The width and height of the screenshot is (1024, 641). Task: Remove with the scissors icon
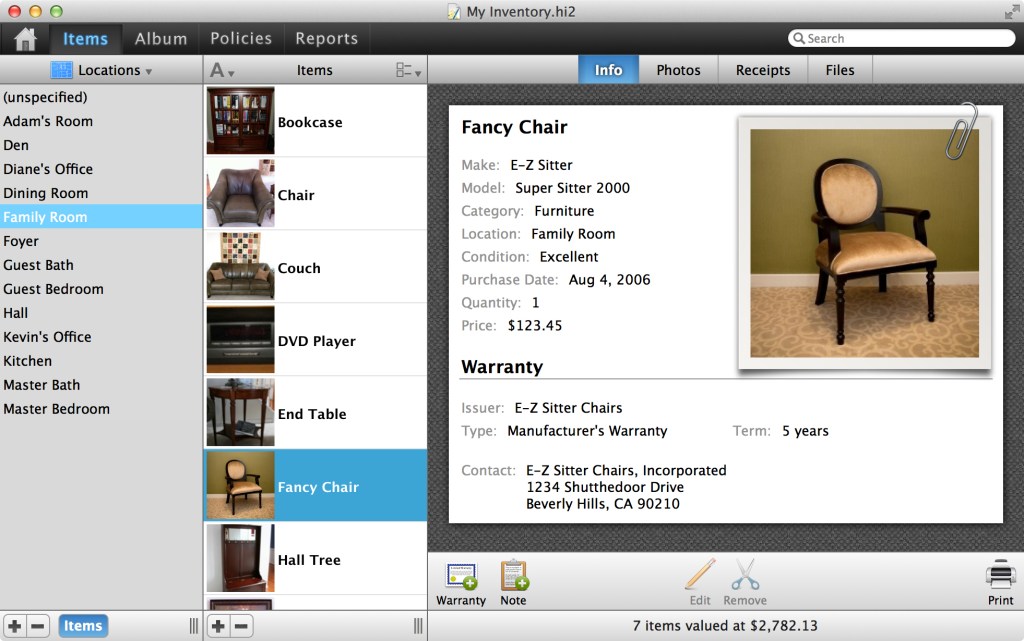pyautogui.click(x=745, y=582)
